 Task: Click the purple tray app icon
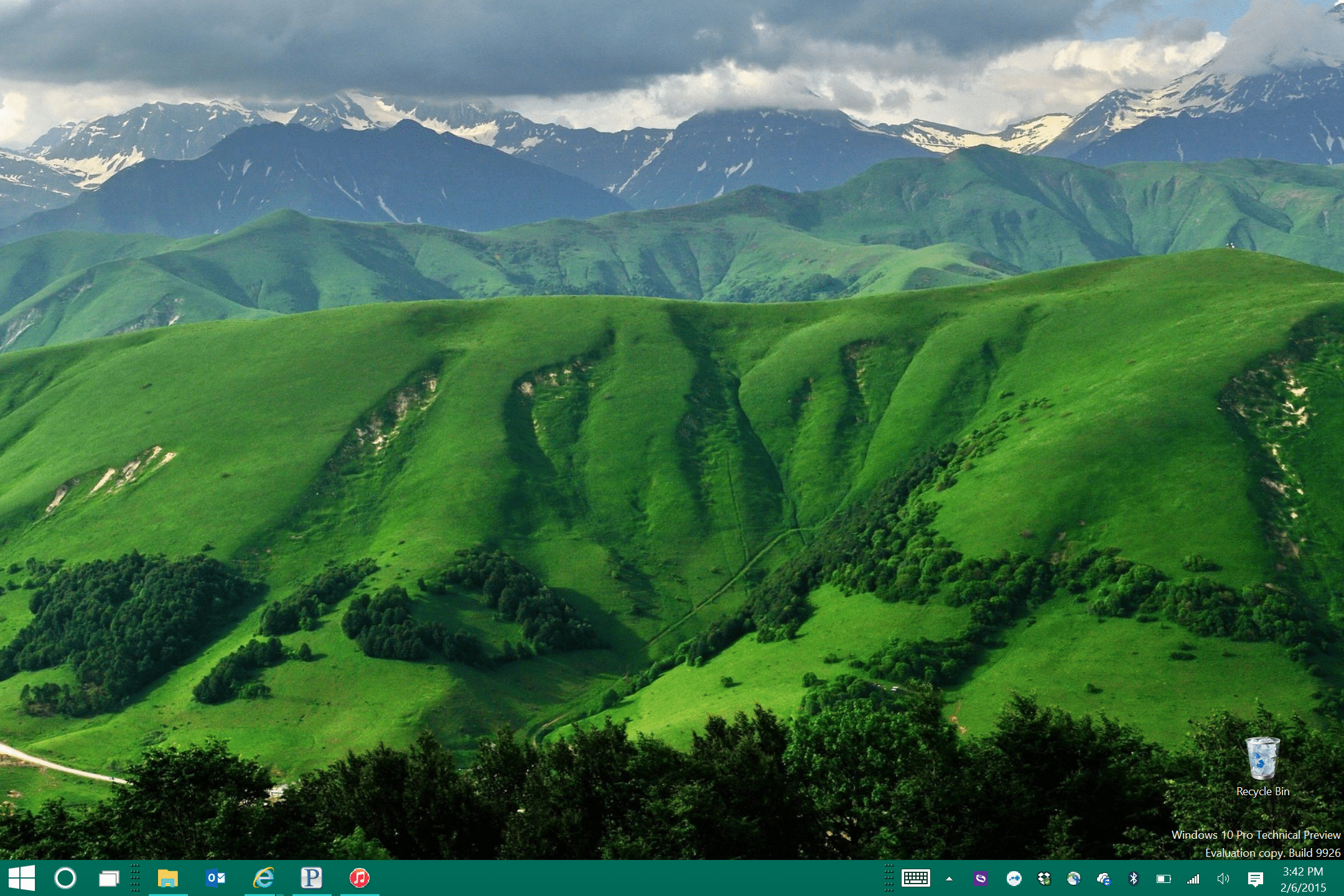pos(981,879)
